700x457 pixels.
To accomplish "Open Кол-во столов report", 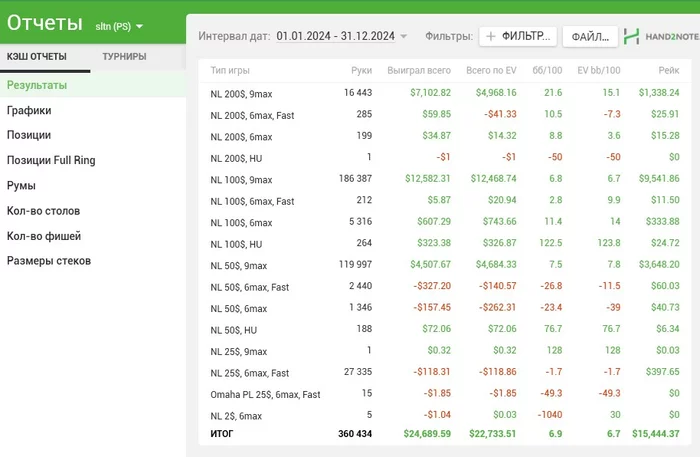I will [x=43, y=211].
